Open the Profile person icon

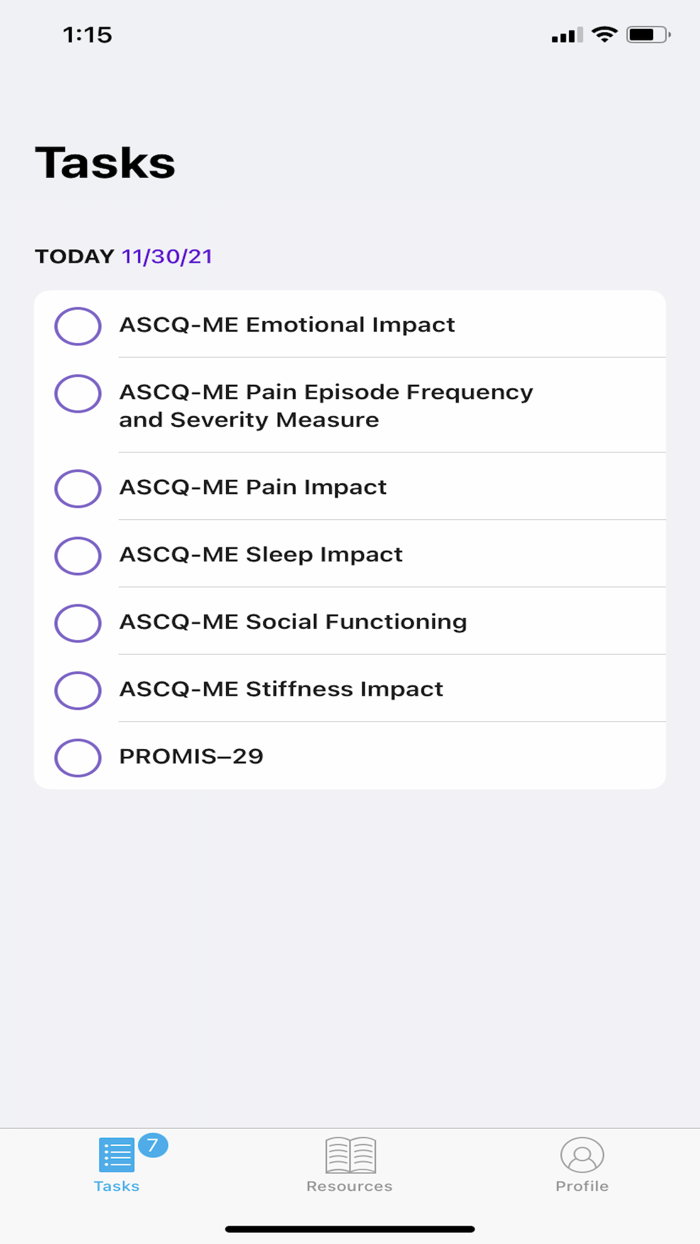click(582, 1155)
